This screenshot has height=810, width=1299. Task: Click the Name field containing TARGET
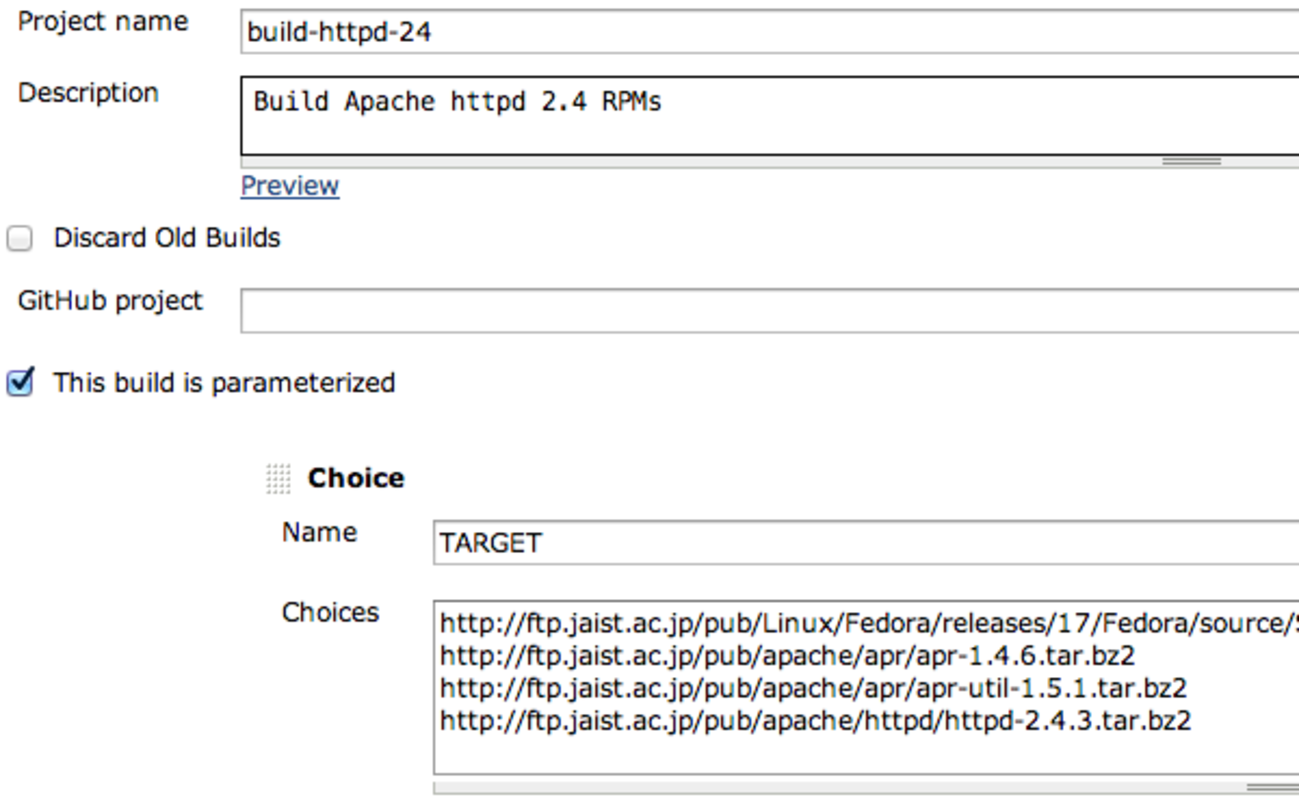[866, 543]
